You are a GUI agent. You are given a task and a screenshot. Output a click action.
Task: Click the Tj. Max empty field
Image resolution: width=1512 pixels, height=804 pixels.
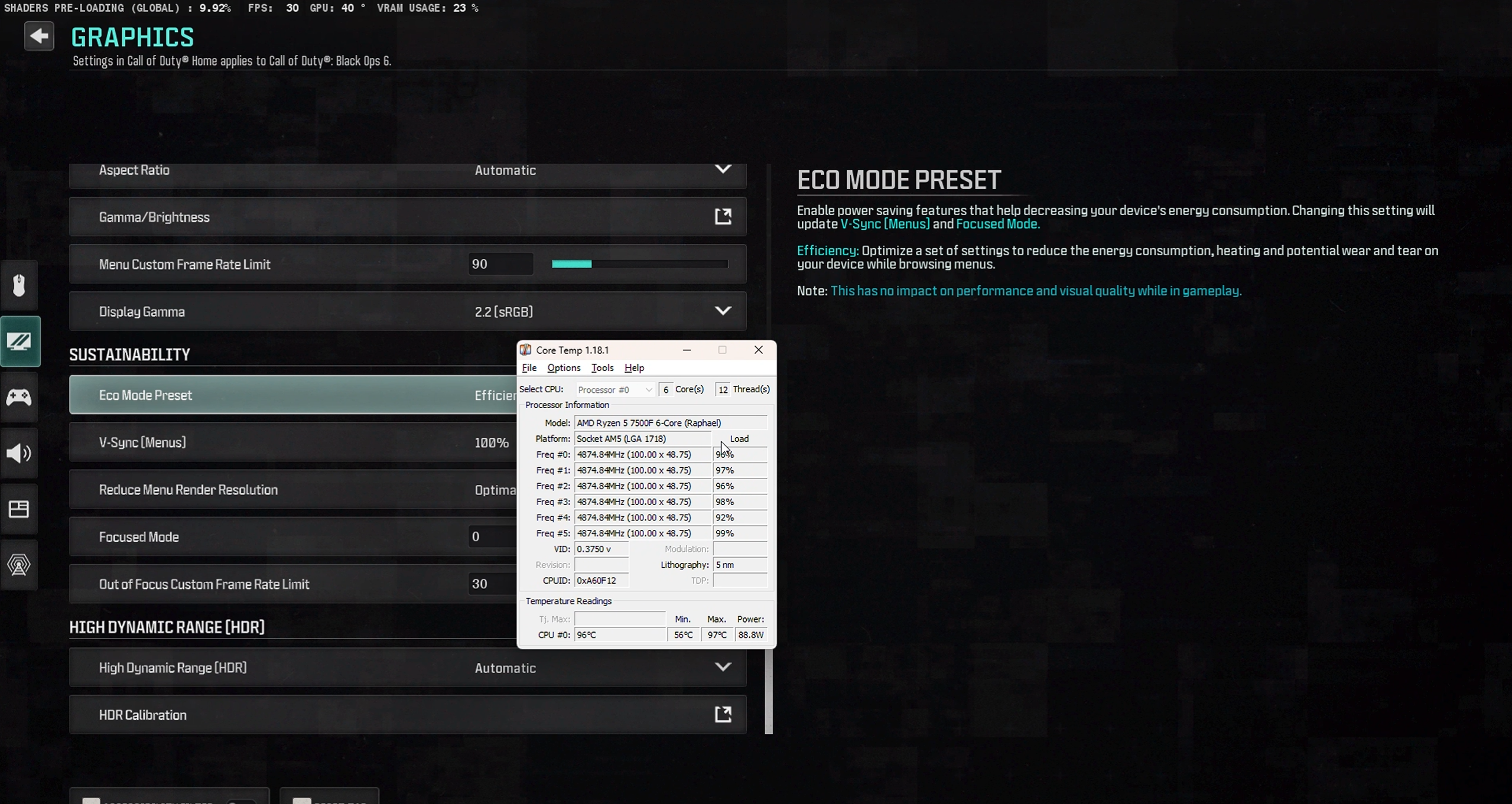coord(620,619)
